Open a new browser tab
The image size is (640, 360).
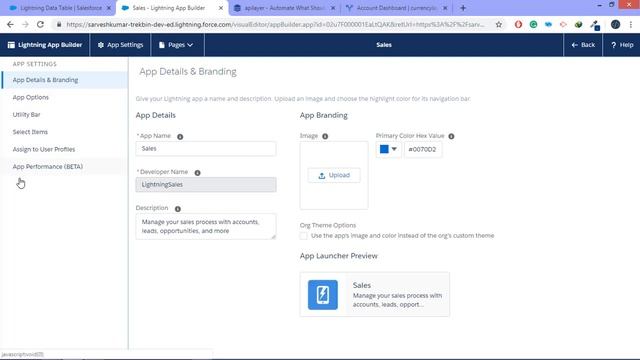pyautogui.click(x=463, y=8)
